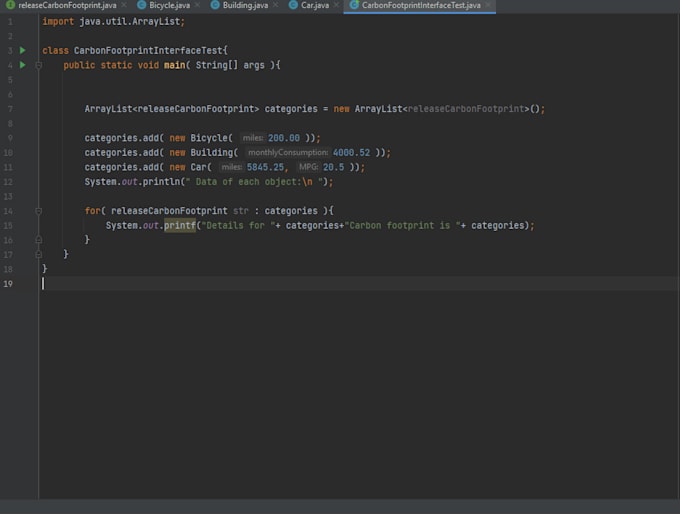Click the string "Details for " on line 15
Viewport: 680px width, 514px height.
(238, 226)
